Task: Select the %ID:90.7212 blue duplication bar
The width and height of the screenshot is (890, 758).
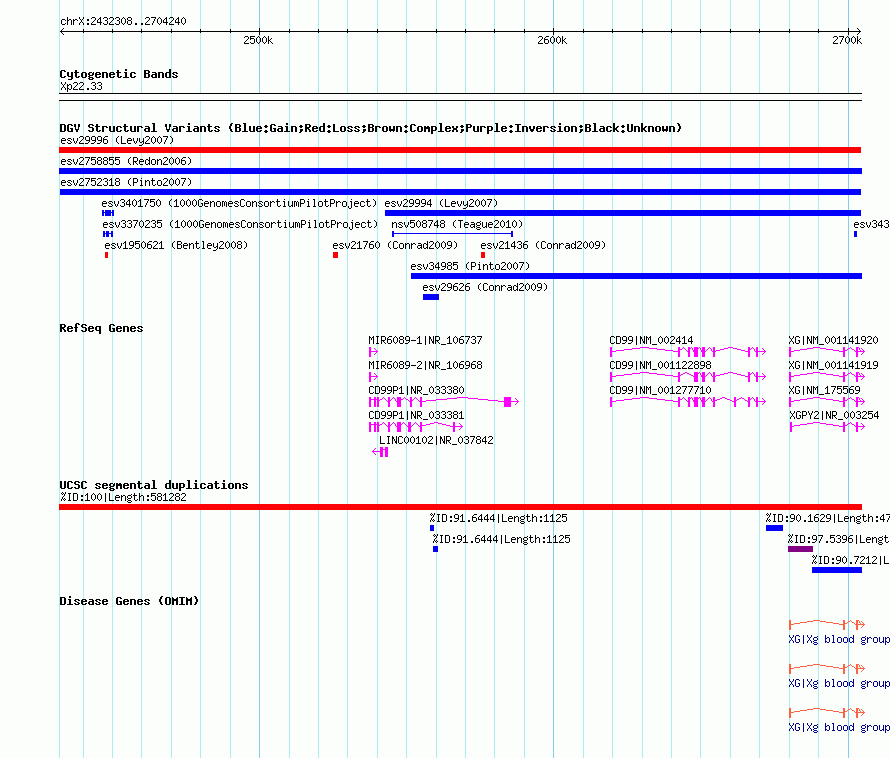Action: click(x=837, y=570)
